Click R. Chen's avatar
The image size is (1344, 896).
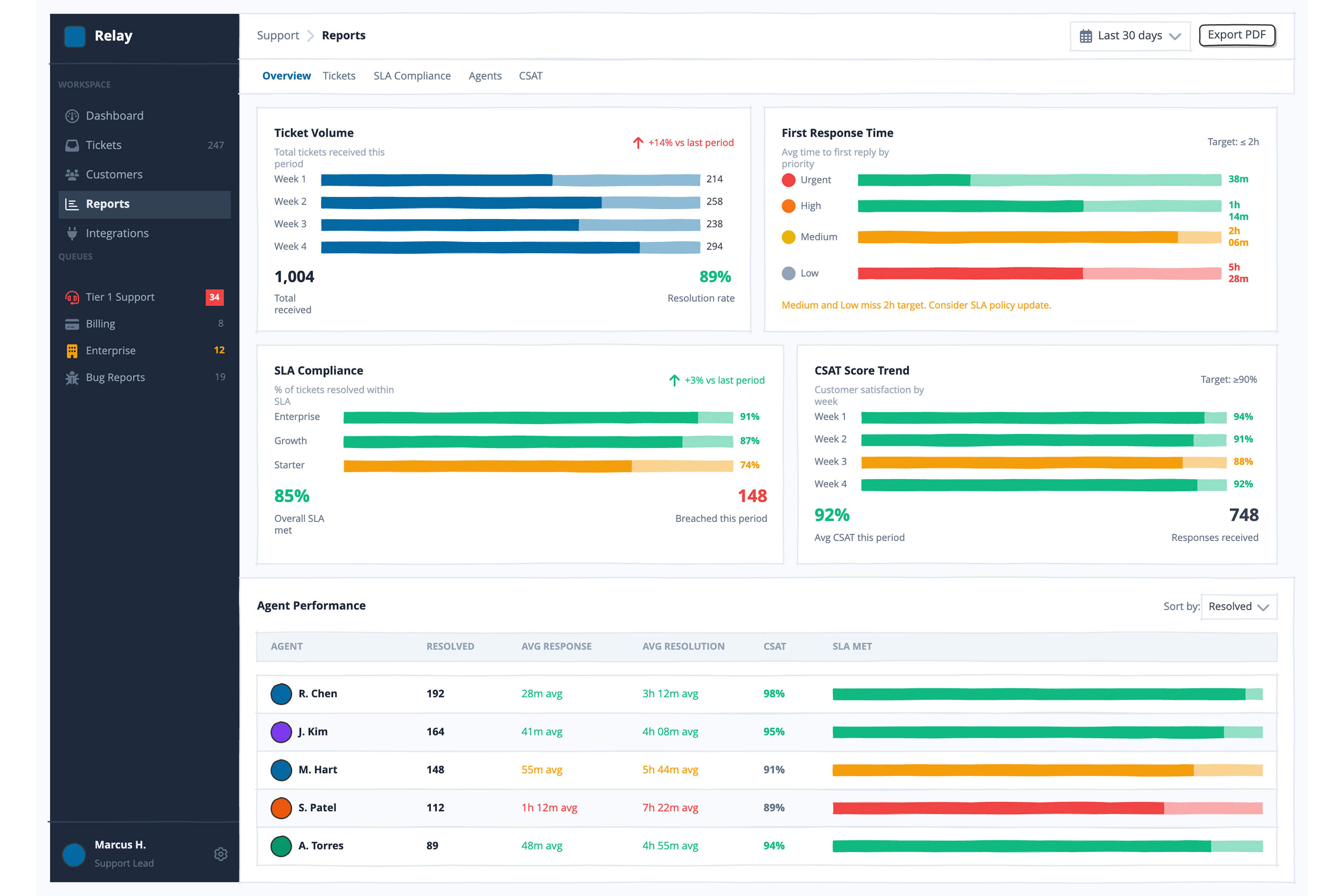(x=280, y=694)
